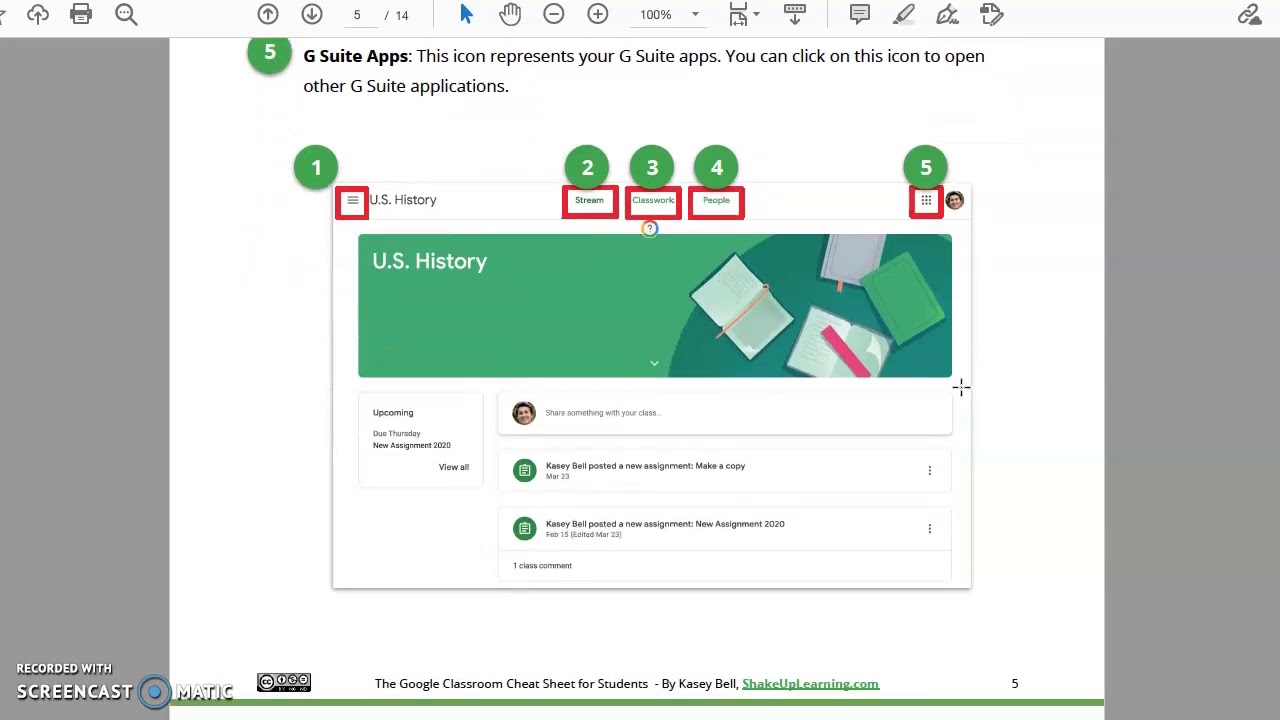
Task: Click '1 class comment' text
Action: click(542, 566)
